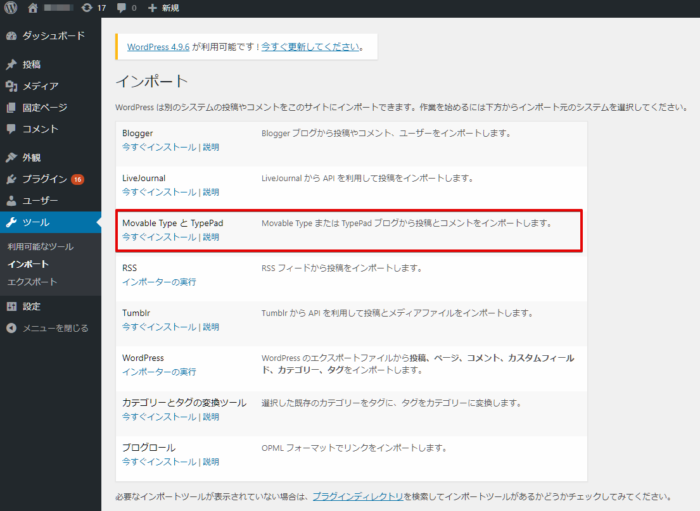Open the site home icon
Image resolution: width=700 pixels, height=511 pixels.
coord(33,8)
